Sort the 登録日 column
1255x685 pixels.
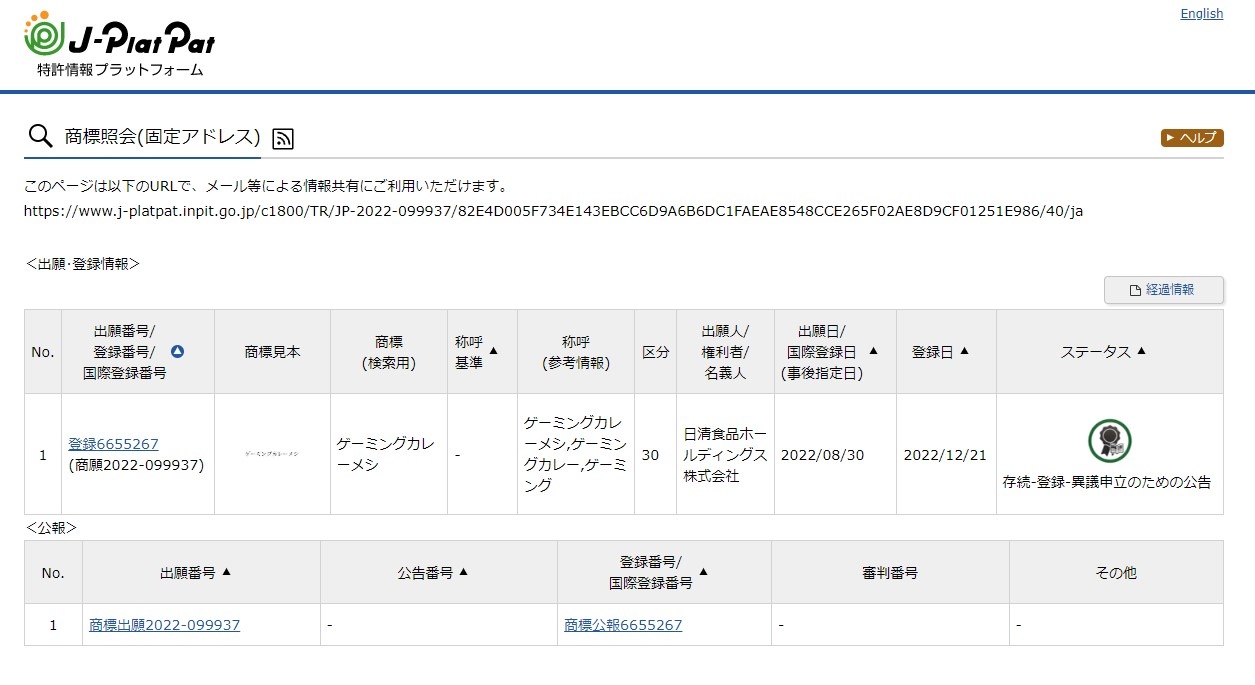[x=964, y=351]
